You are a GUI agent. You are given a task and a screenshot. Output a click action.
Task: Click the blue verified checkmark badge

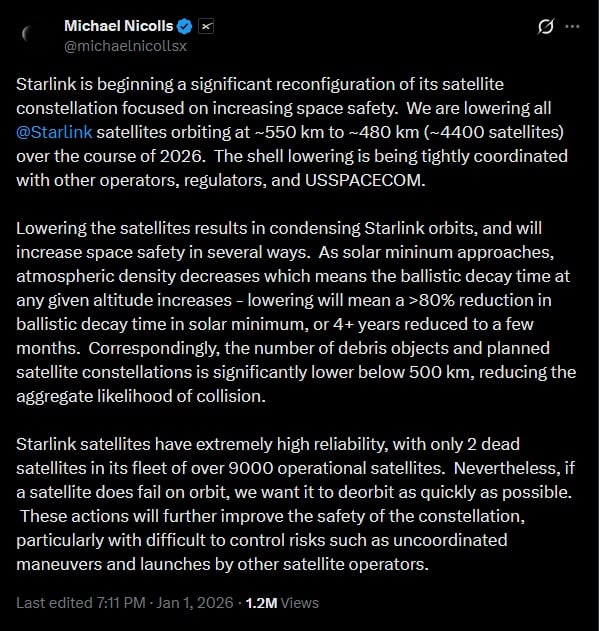[x=185, y=27]
